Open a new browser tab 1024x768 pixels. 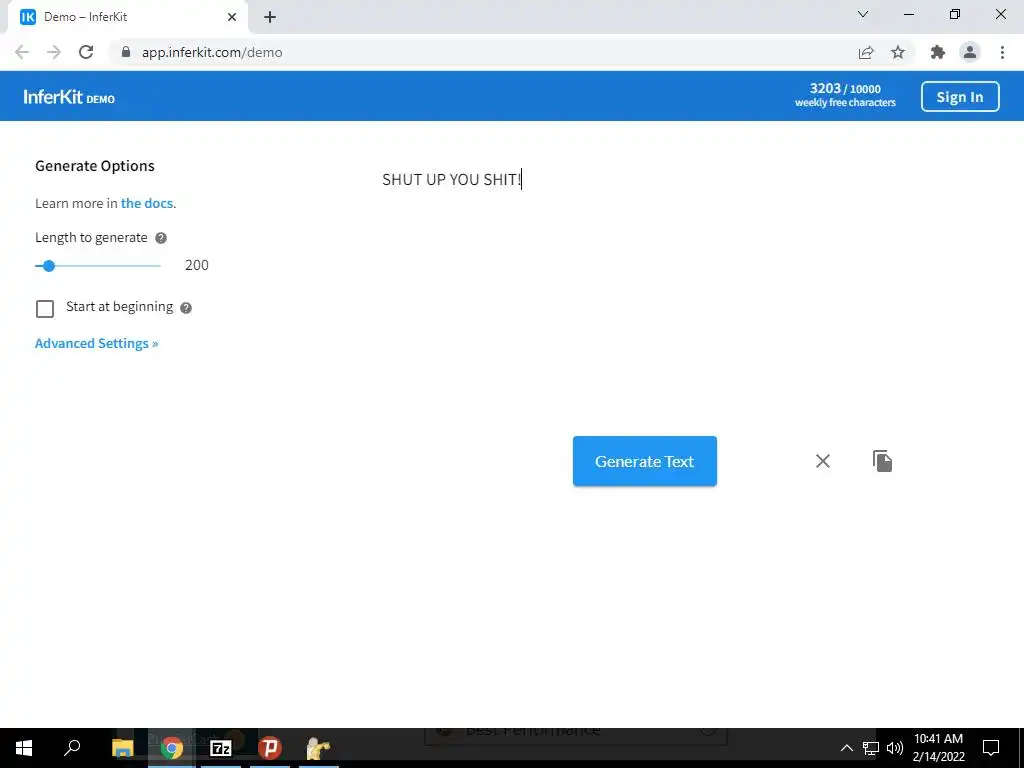tap(270, 17)
